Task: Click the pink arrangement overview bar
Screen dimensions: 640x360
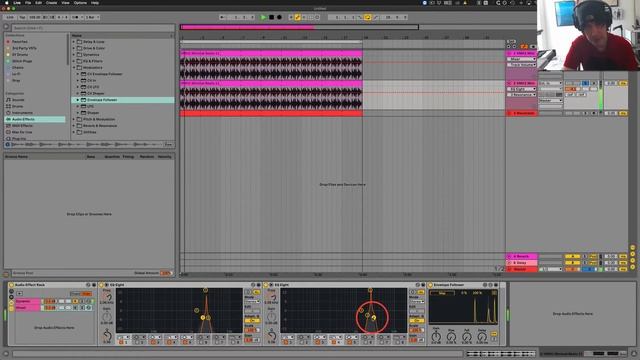Action: point(247,27)
